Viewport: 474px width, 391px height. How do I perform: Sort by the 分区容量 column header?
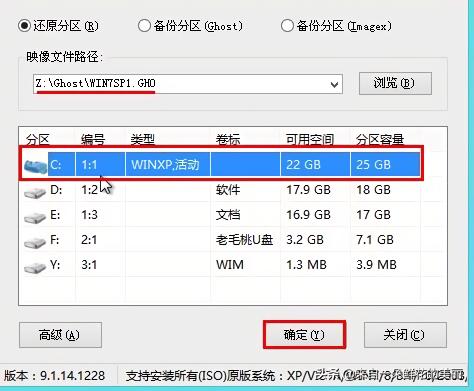click(x=380, y=139)
